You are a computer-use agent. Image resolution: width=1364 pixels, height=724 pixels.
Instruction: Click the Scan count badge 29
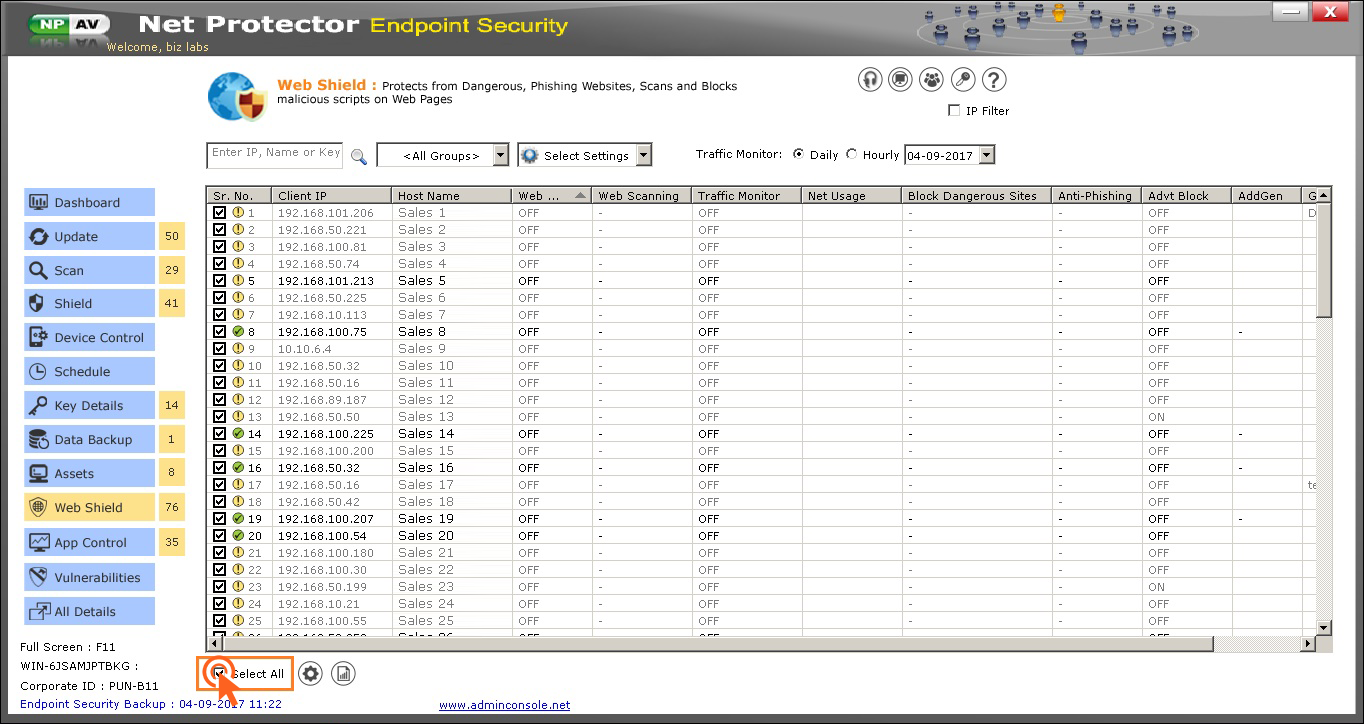(172, 270)
